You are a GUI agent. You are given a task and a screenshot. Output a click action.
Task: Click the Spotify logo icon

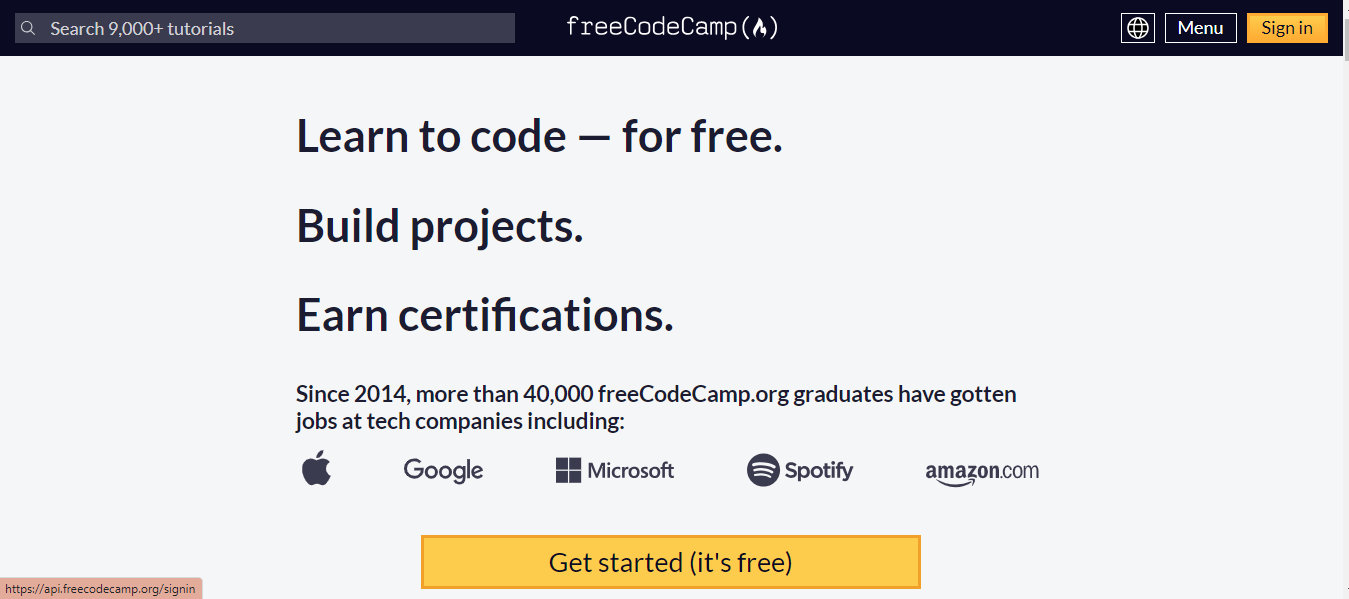[762, 470]
